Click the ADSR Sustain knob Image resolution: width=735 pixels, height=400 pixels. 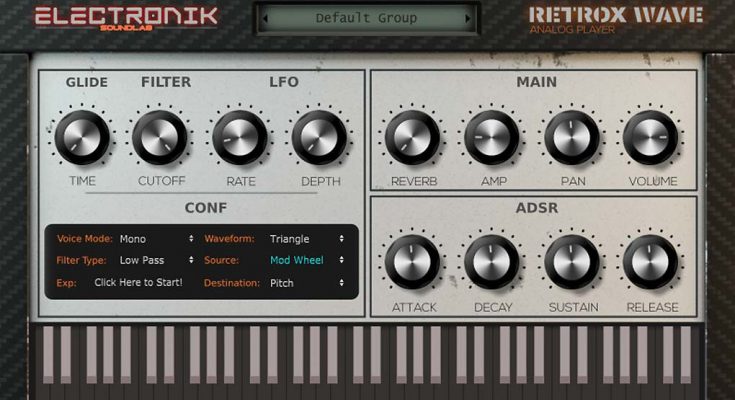571,262
